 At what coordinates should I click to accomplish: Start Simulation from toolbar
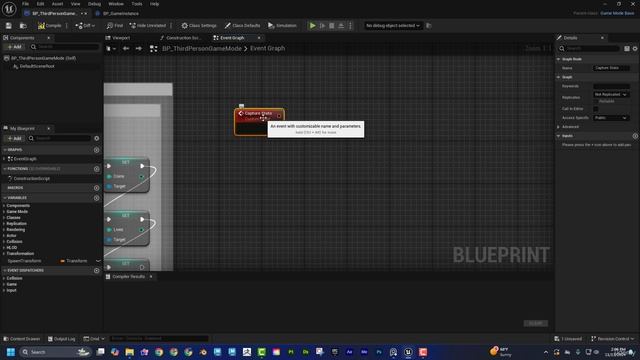pyautogui.click(x=282, y=26)
